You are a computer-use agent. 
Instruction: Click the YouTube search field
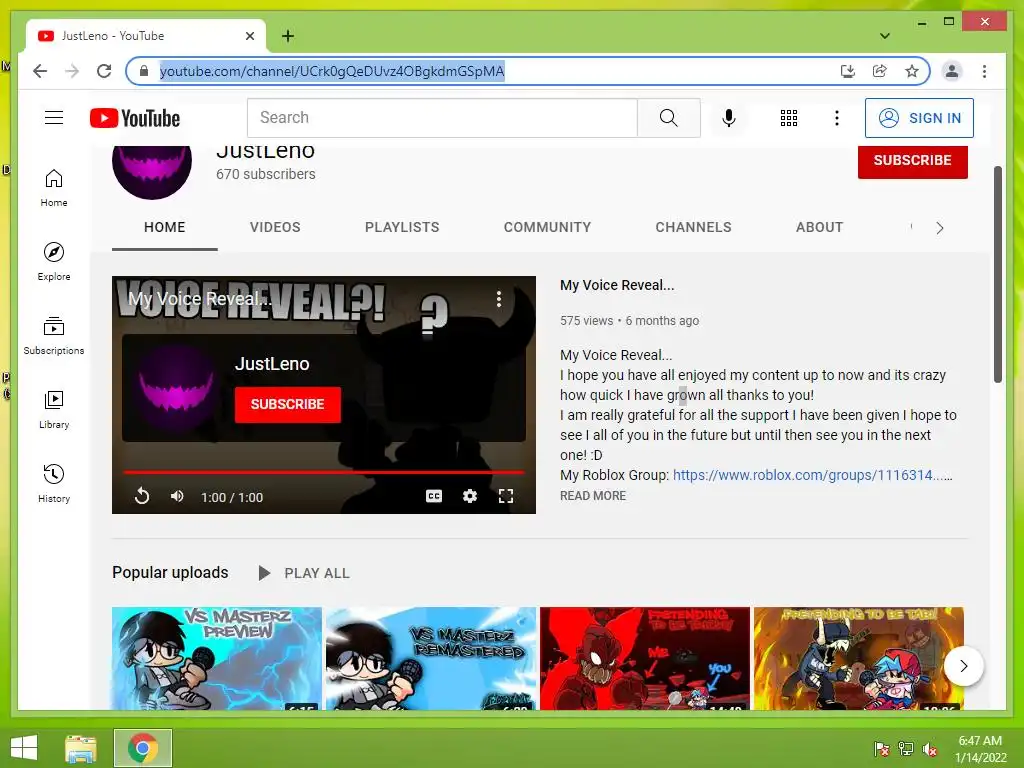point(442,118)
